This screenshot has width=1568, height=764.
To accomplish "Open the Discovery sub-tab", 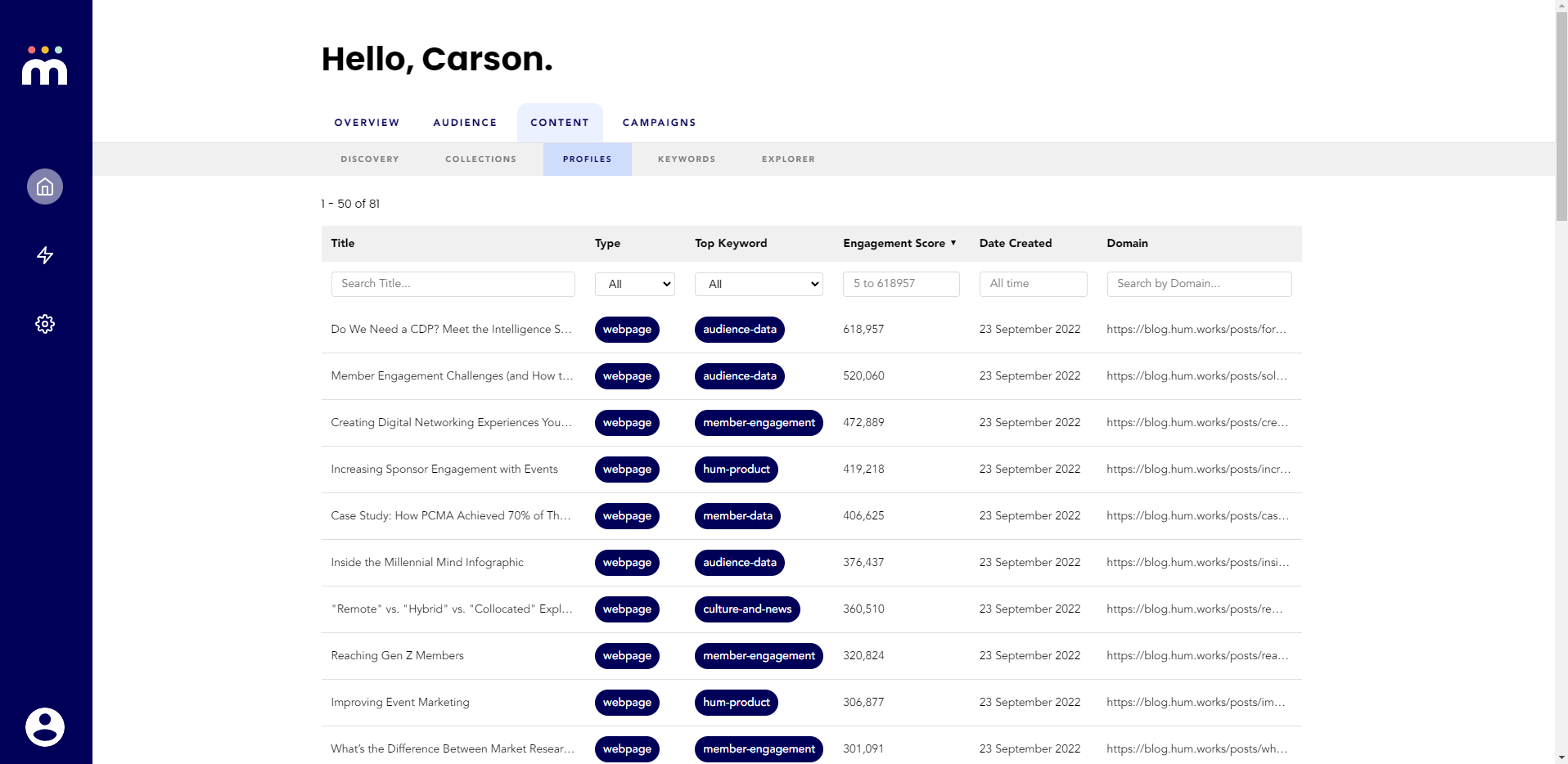I will (370, 160).
